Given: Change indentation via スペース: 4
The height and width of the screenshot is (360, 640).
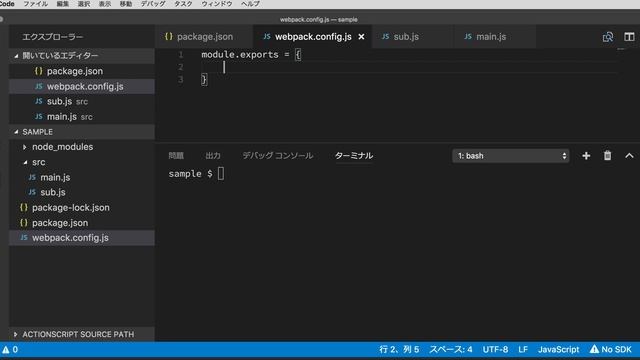Looking at the screenshot, I should 451,349.
